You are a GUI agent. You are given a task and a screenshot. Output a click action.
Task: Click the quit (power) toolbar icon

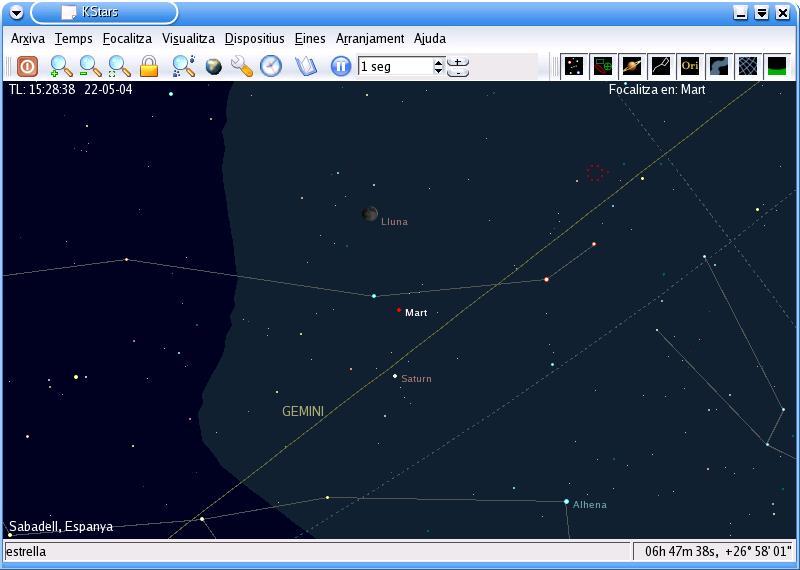click(28, 66)
